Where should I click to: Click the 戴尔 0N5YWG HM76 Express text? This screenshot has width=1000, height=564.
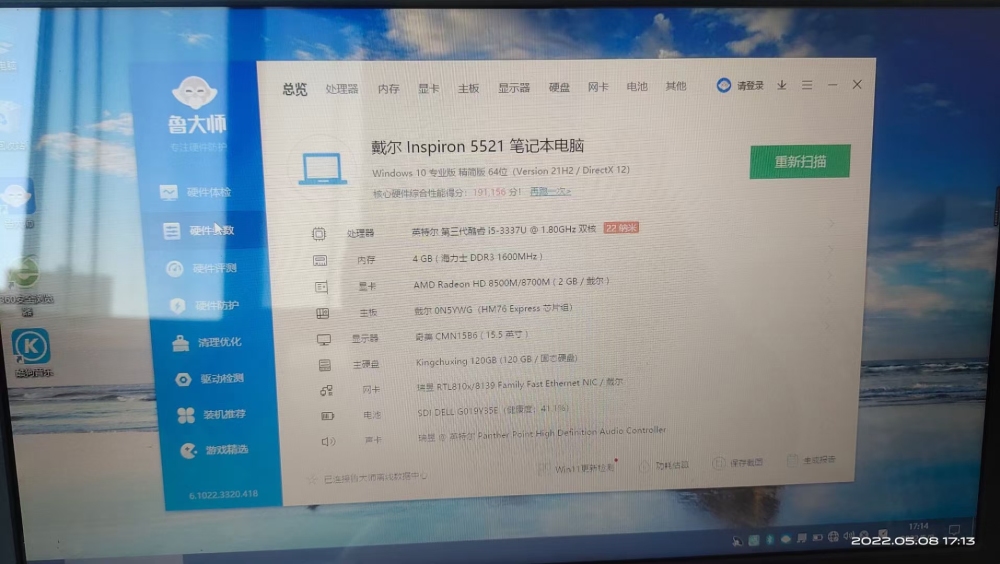494,309
